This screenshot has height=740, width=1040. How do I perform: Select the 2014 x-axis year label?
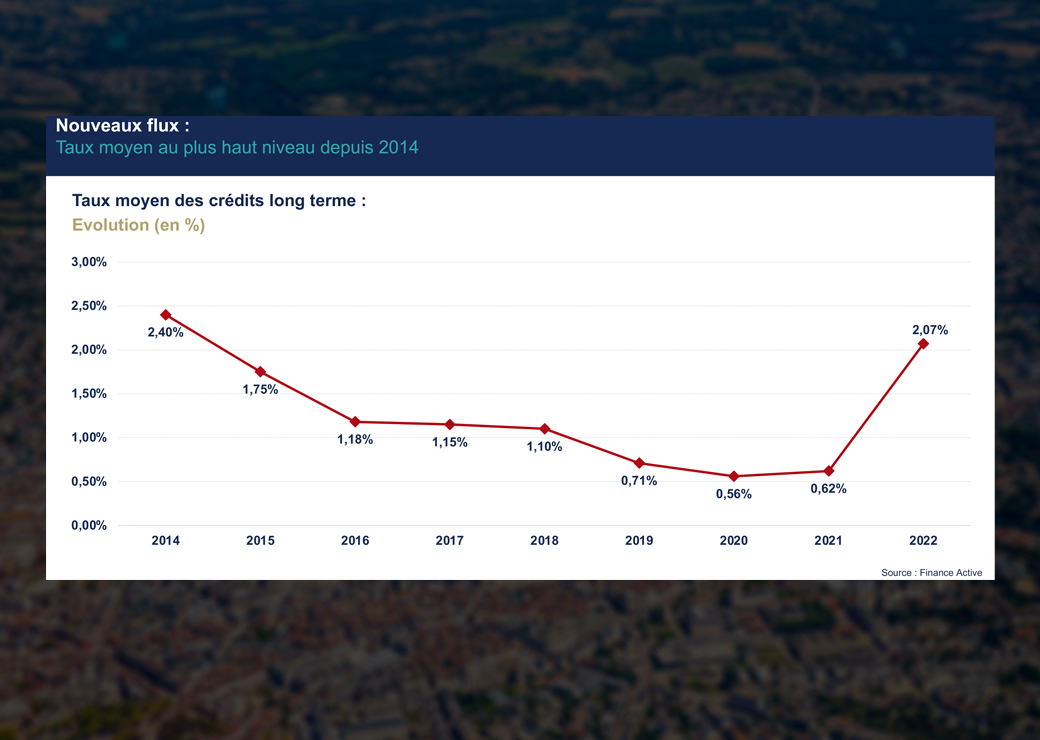tap(165, 540)
